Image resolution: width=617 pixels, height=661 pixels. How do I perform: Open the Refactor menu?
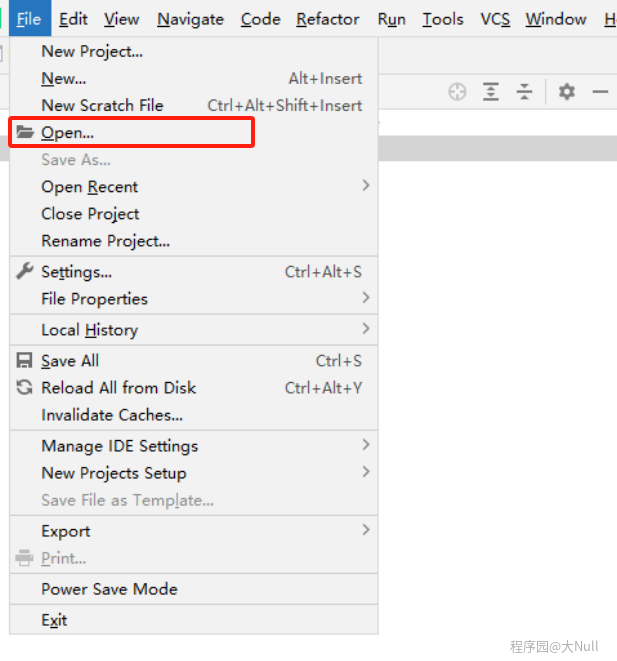coord(327,19)
